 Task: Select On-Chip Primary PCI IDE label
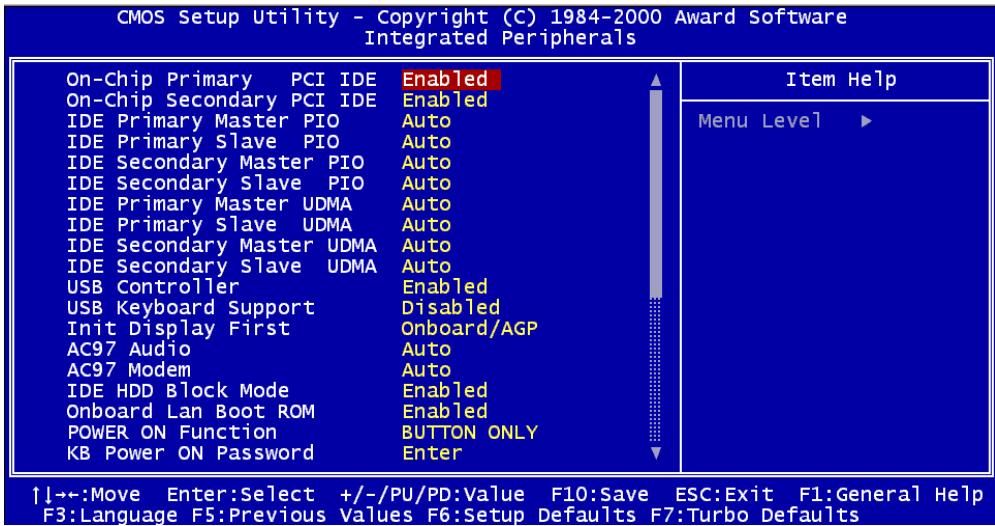[221, 79]
